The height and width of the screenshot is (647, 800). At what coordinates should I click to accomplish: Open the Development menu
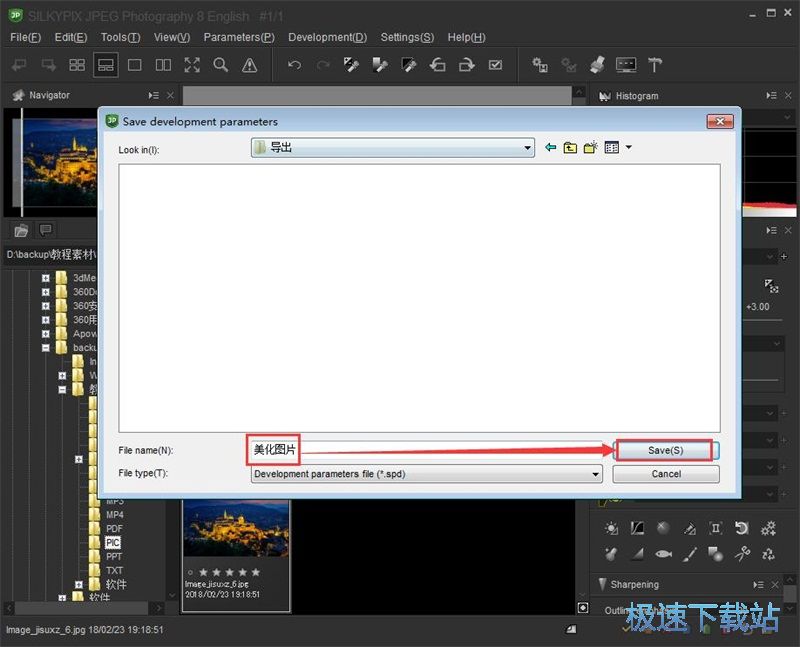(328, 37)
